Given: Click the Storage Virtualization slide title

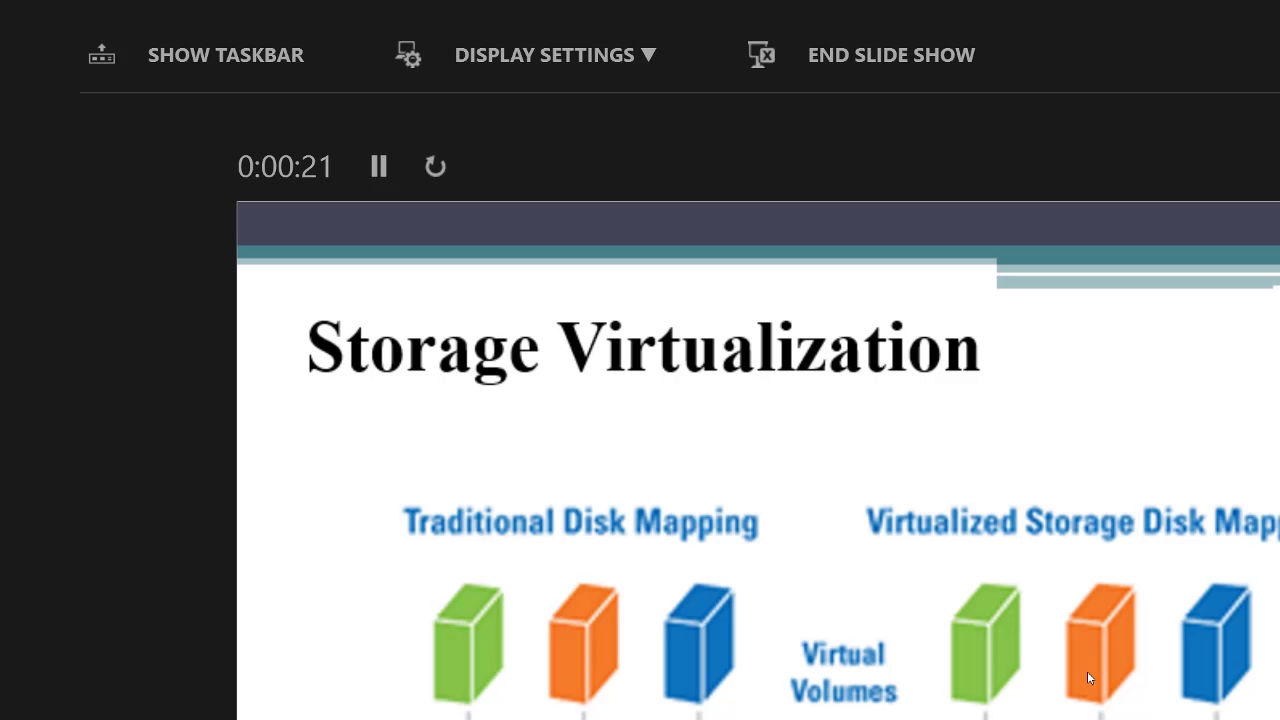Looking at the screenshot, I should pos(643,348).
